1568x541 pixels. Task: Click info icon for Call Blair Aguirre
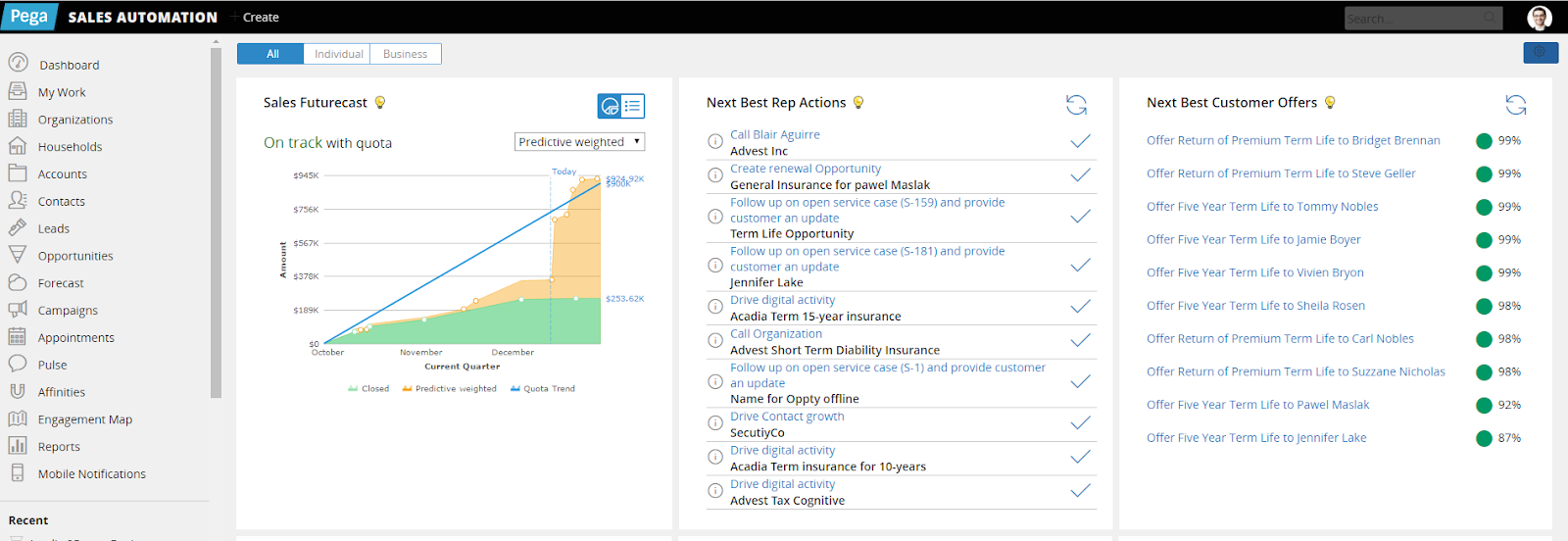point(715,142)
